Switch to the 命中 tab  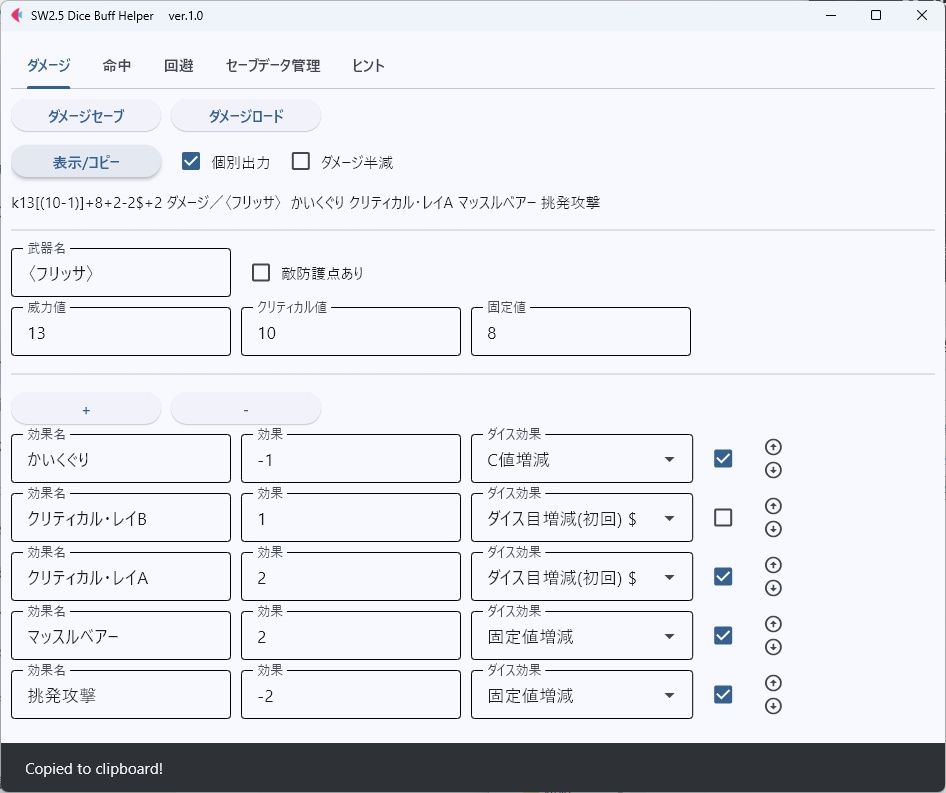point(117,65)
